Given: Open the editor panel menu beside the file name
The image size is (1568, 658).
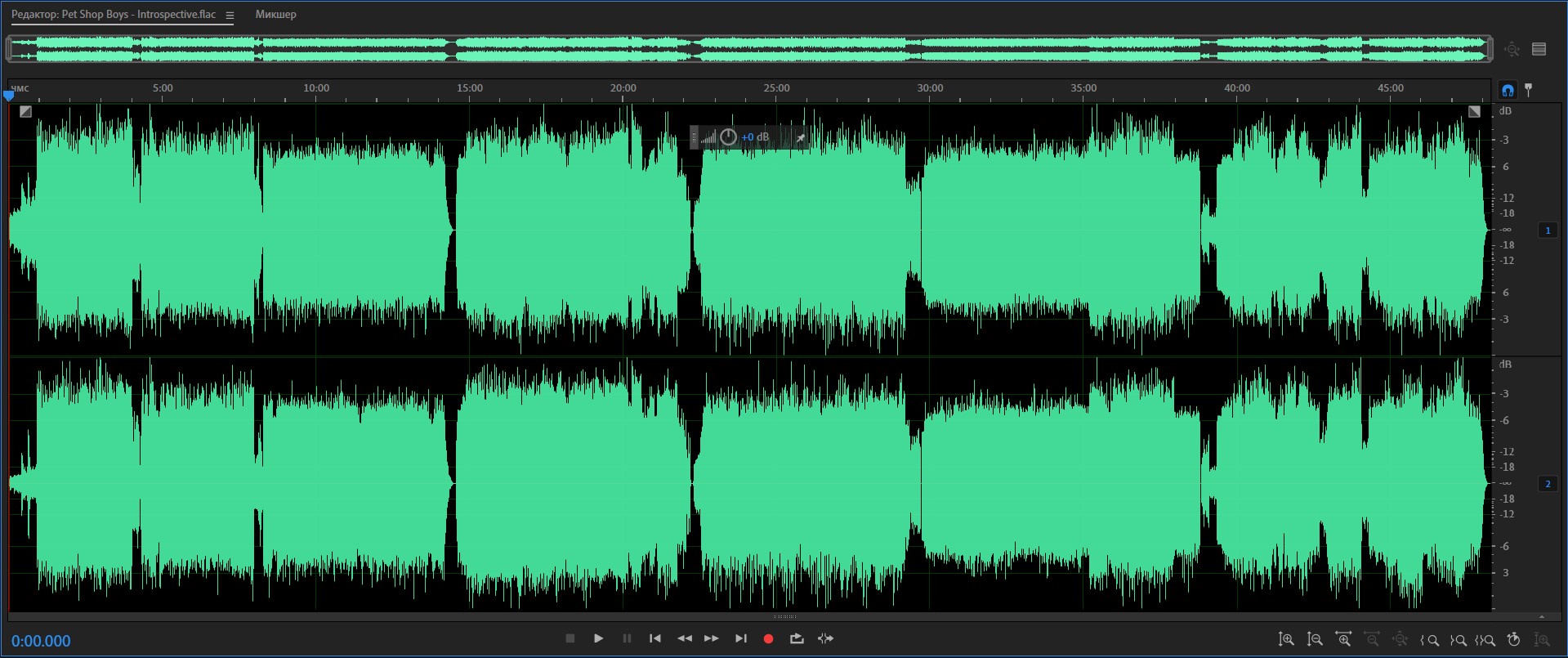Looking at the screenshot, I should [x=230, y=15].
